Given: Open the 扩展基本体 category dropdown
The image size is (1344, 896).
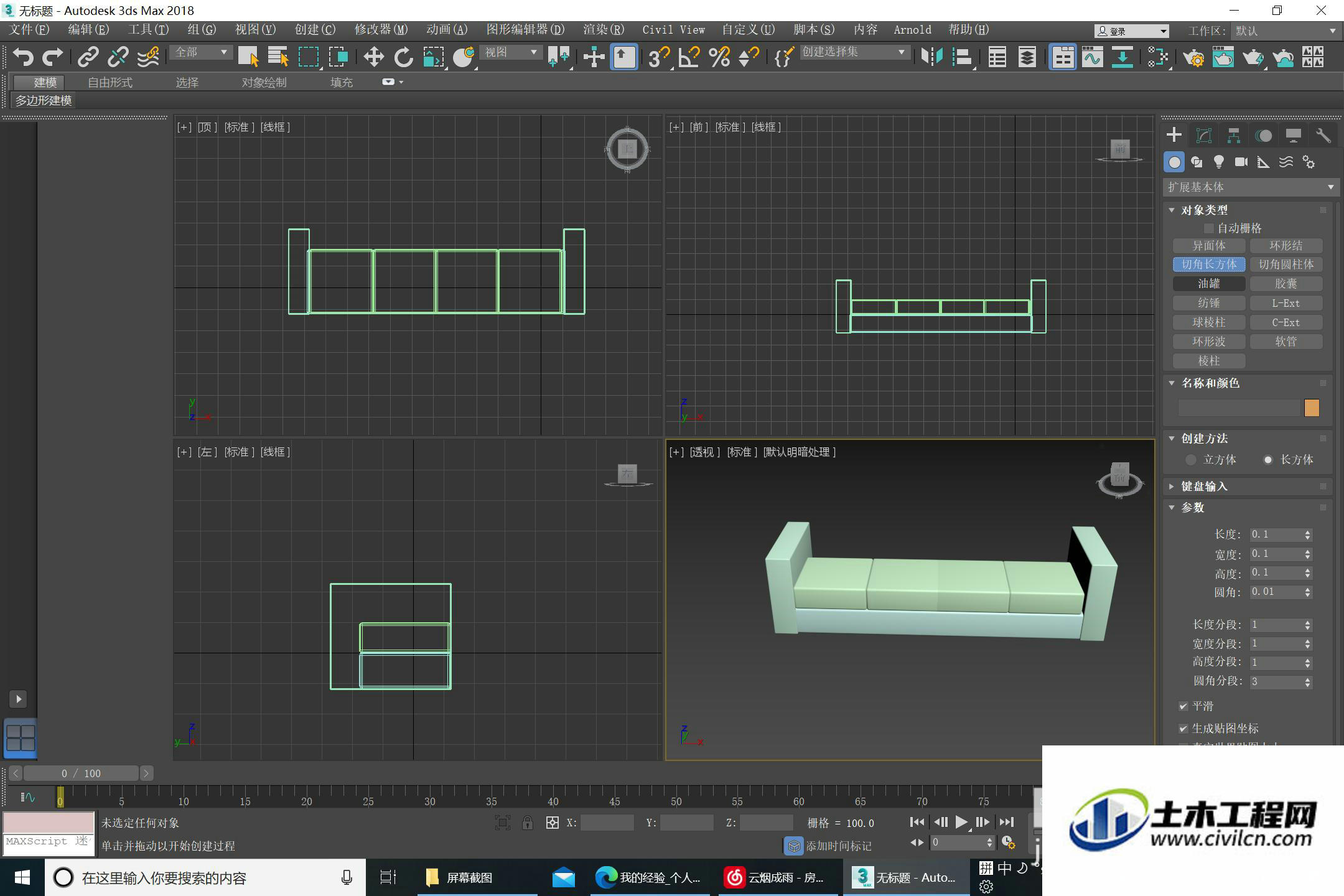Looking at the screenshot, I should tap(1250, 187).
